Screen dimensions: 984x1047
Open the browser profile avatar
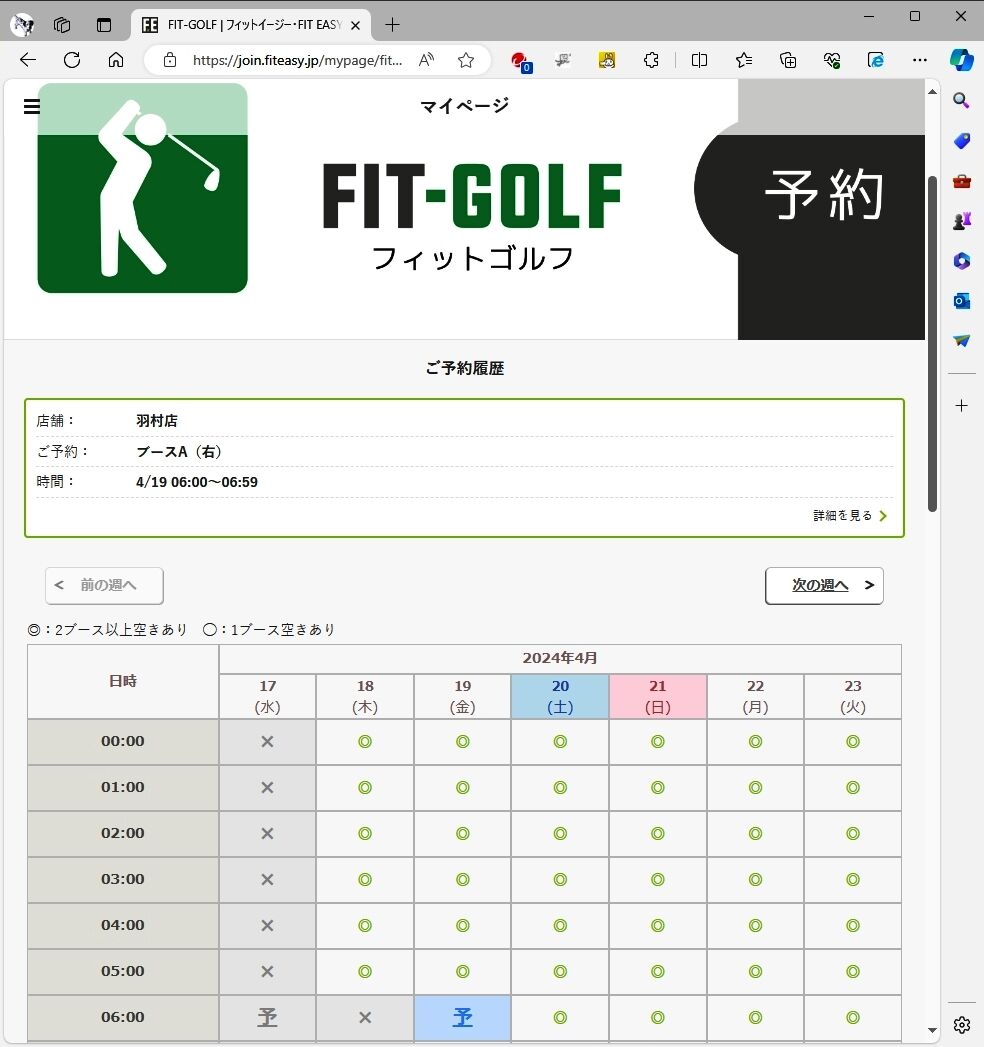click(x=23, y=25)
